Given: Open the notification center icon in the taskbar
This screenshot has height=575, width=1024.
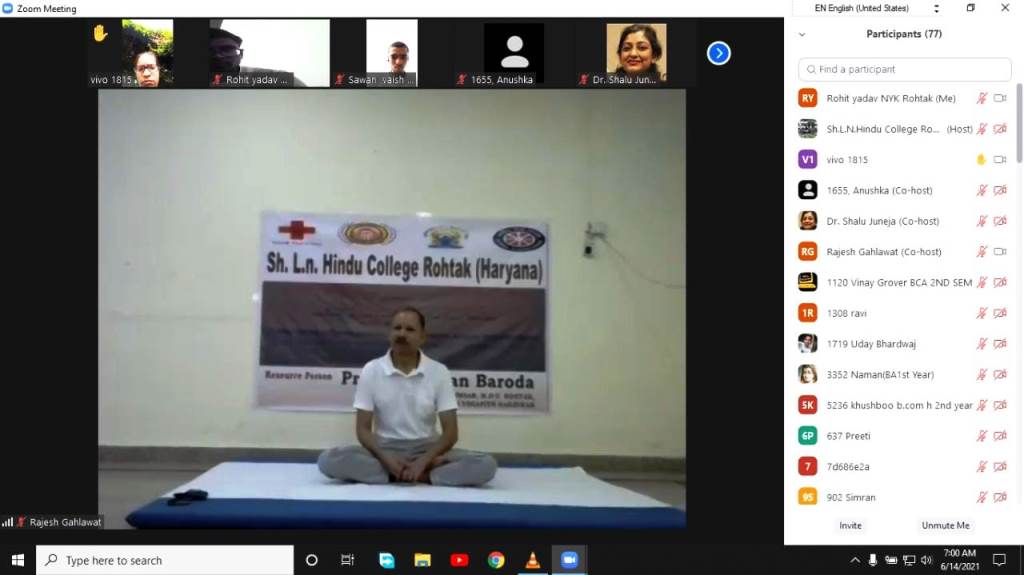Looking at the screenshot, I should point(999,560).
